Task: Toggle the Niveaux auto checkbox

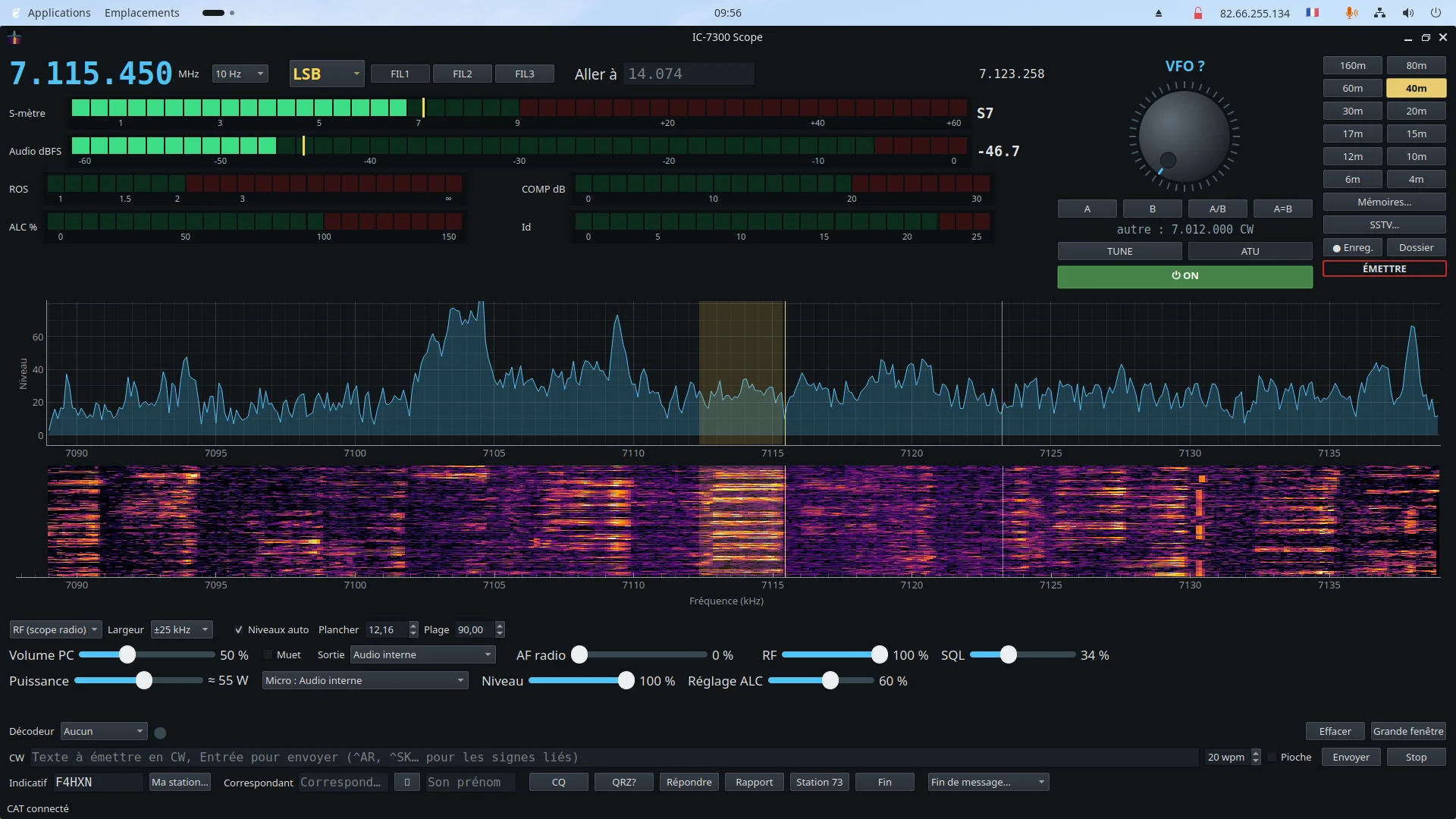Action: pyautogui.click(x=239, y=629)
